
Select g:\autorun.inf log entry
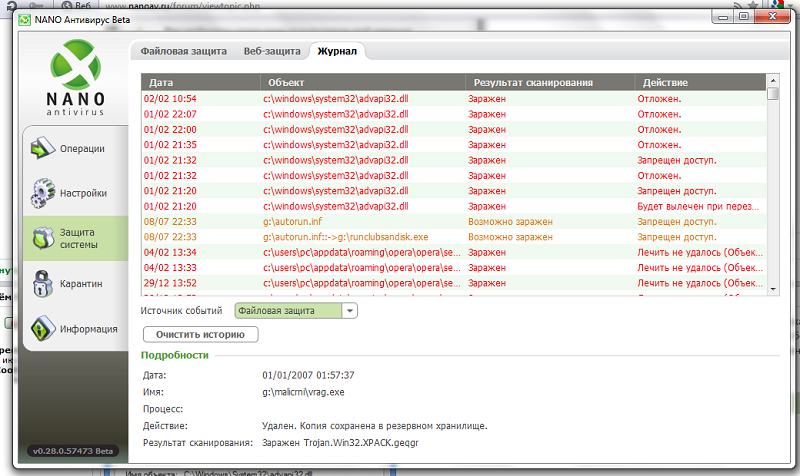301,221
